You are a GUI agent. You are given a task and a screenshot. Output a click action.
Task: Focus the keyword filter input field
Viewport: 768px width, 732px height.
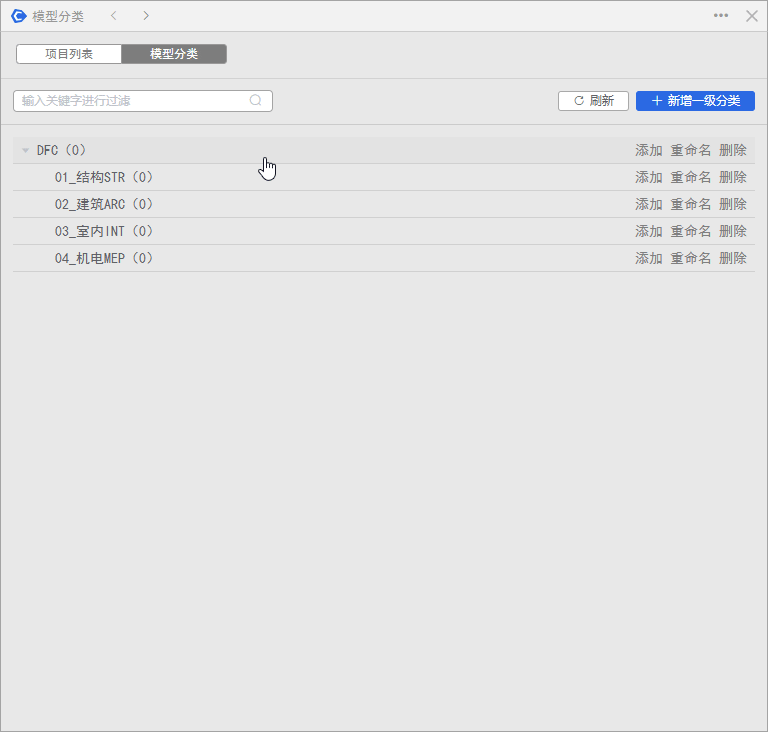tap(130, 101)
